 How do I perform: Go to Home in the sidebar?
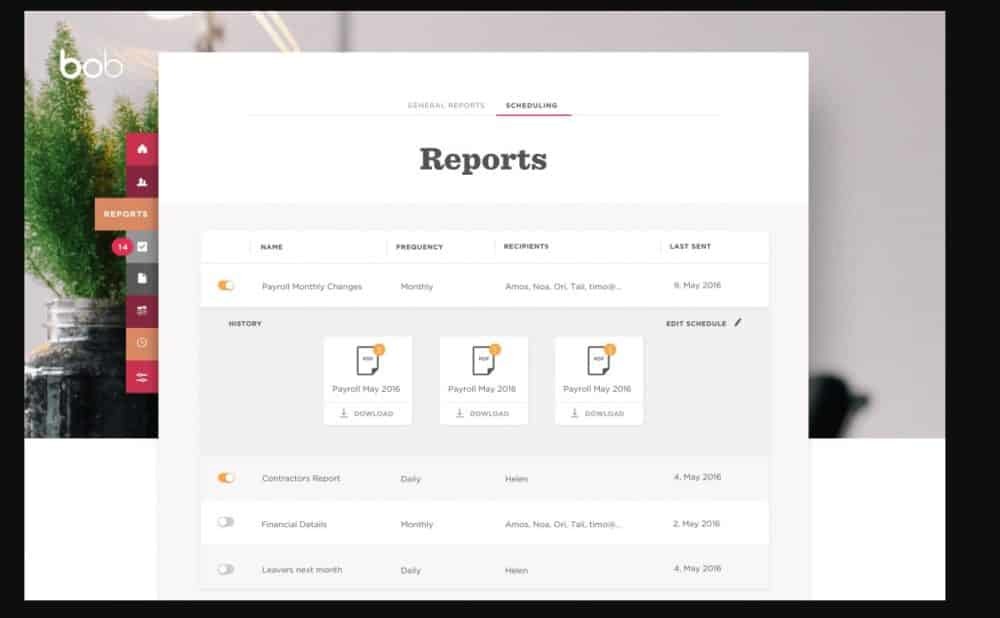point(142,149)
